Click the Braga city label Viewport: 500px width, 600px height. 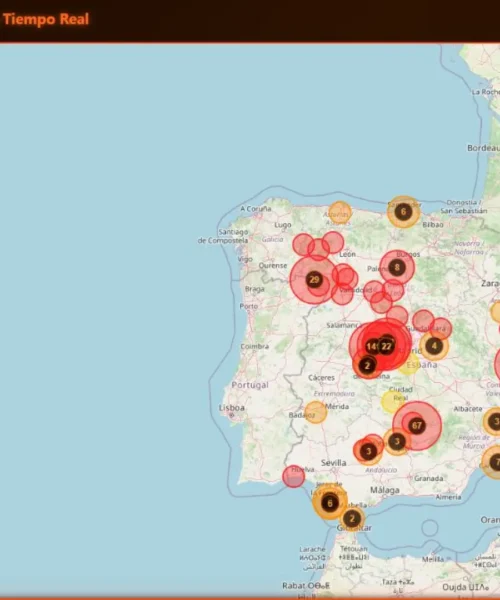tap(254, 289)
